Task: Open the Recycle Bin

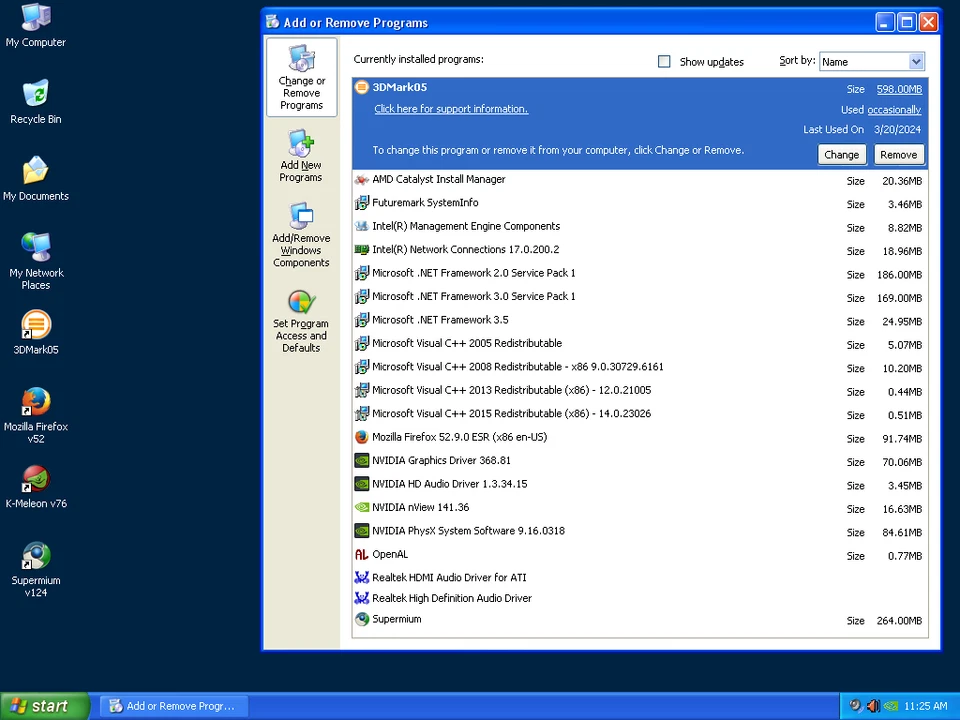Action: pos(36,98)
